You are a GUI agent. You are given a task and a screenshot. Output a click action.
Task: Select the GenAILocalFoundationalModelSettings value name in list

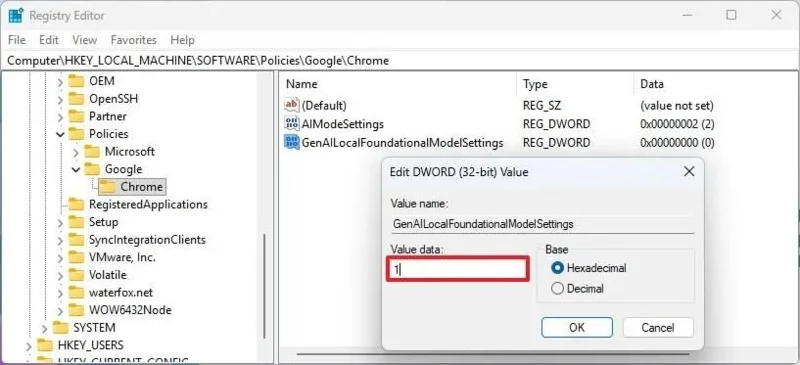[x=403, y=142]
